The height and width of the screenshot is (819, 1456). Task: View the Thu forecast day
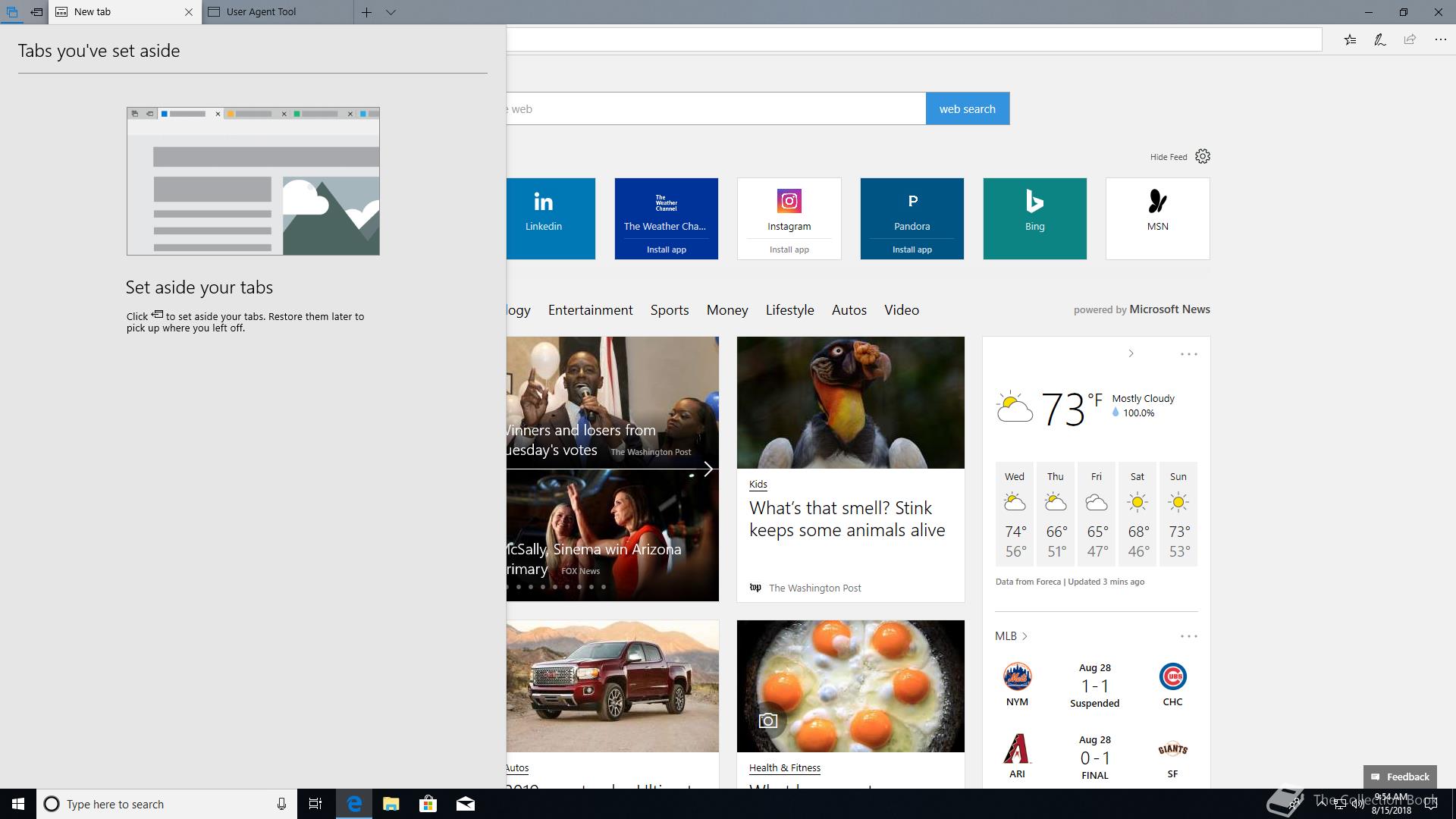1056,514
